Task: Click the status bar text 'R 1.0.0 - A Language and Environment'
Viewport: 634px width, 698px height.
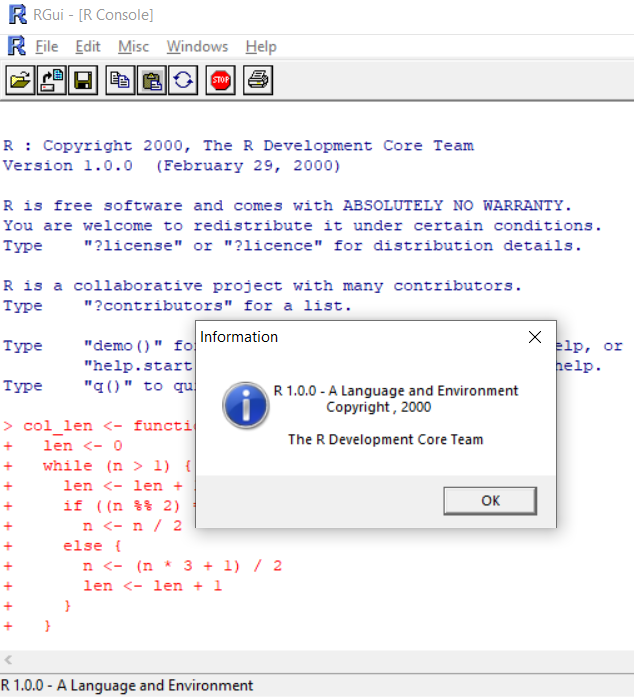Action: coord(127,685)
